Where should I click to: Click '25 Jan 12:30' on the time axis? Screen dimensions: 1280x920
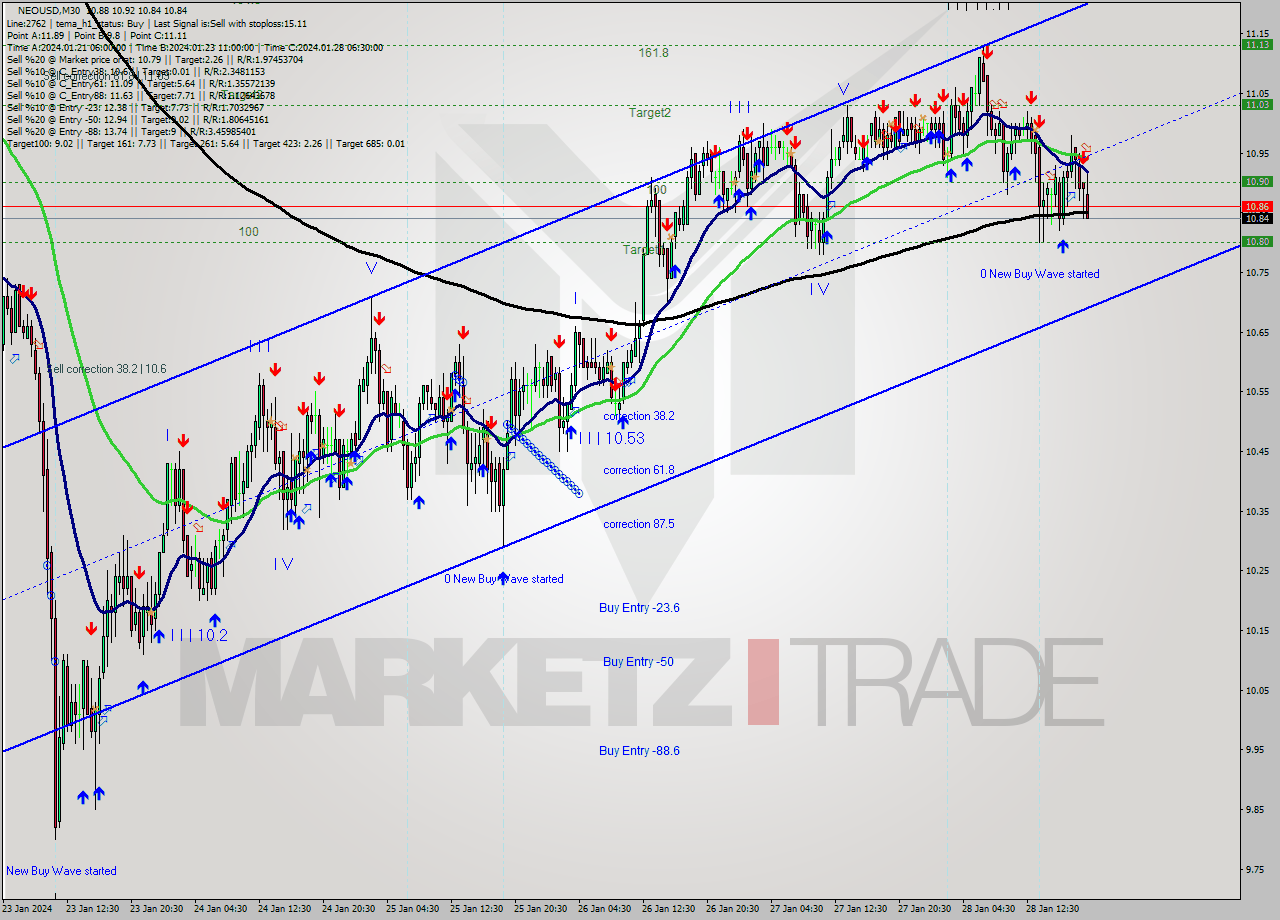click(476, 909)
